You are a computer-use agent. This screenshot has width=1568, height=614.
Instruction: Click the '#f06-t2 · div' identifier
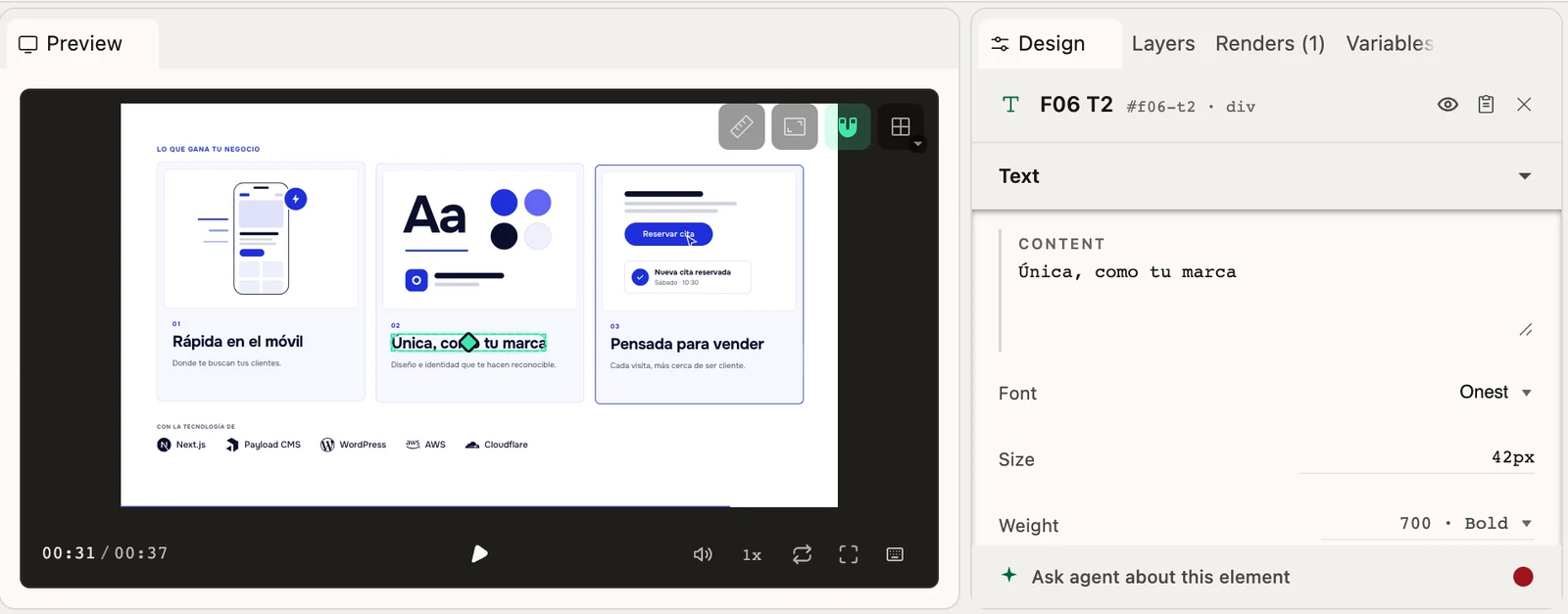coord(1191,107)
